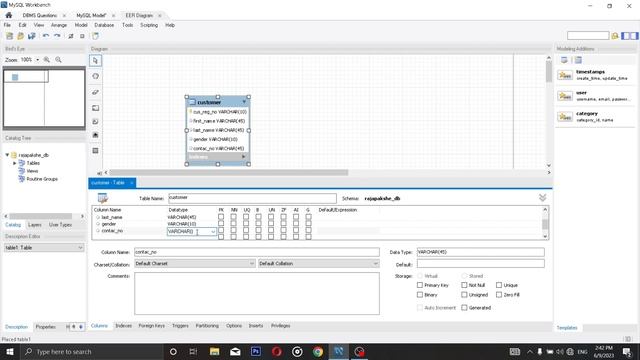The height and width of the screenshot is (360, 640).
Task: Click second icon under Modeling Additions header
Action: point(578,60)
